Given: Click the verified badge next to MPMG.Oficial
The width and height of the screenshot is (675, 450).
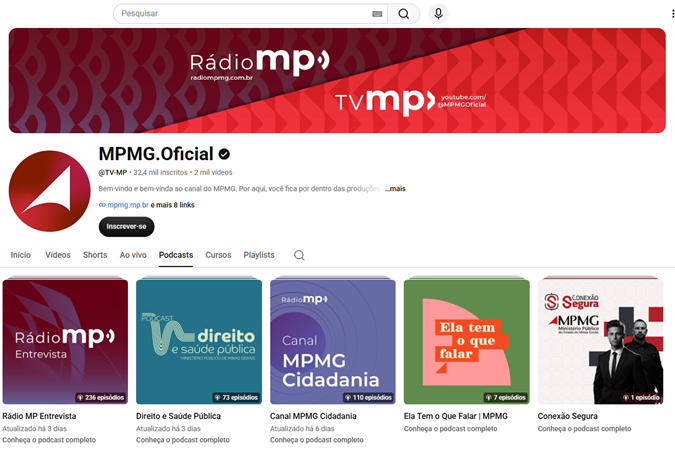Looking at the screenshot, I should pyautogui.click(x=224, y=154).
